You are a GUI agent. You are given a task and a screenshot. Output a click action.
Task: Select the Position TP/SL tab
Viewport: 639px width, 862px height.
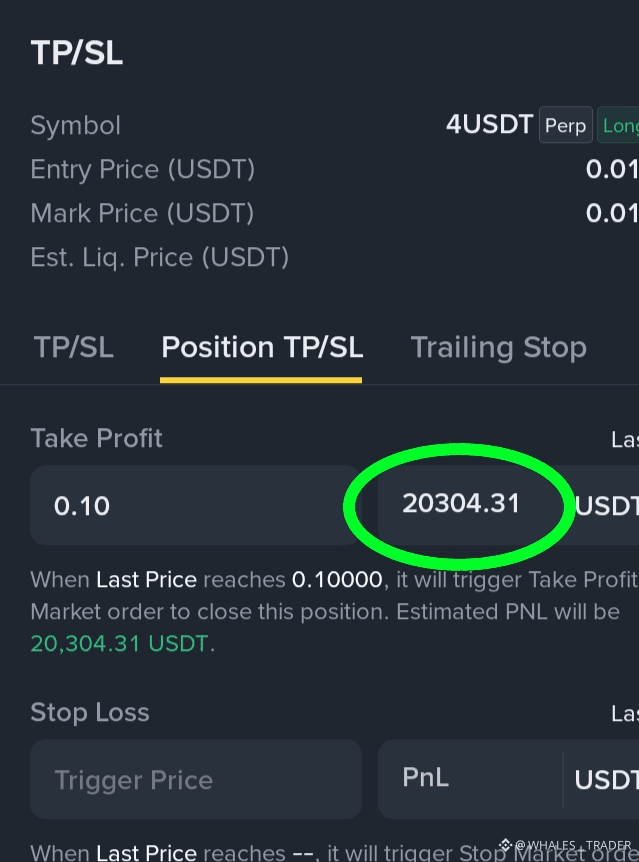[x=262, y=347]
